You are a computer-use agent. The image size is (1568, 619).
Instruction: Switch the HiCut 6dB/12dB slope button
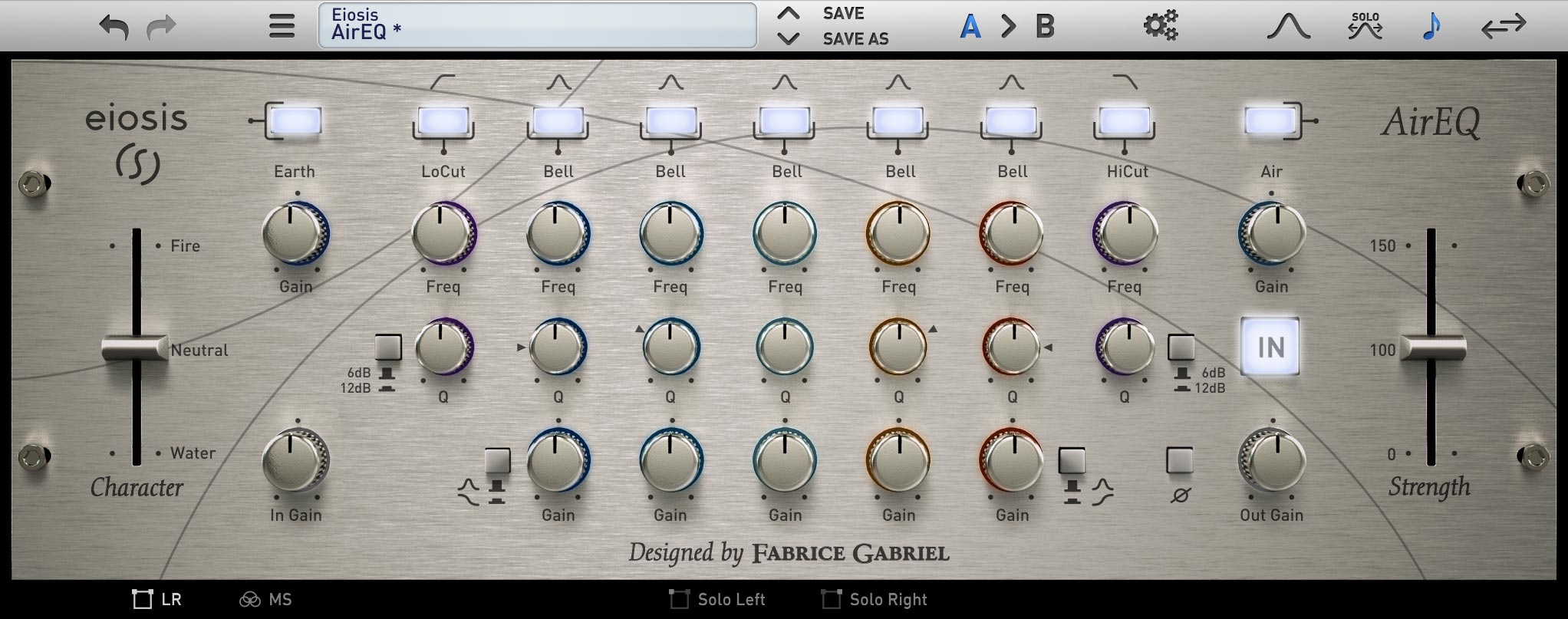(1181, 347)
